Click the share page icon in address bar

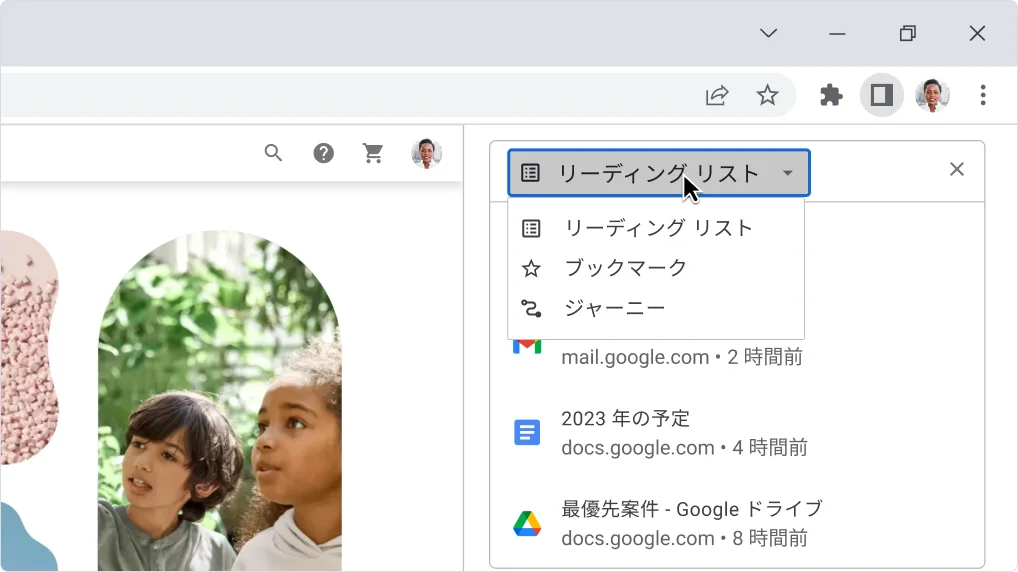click(x=717, y=95)
